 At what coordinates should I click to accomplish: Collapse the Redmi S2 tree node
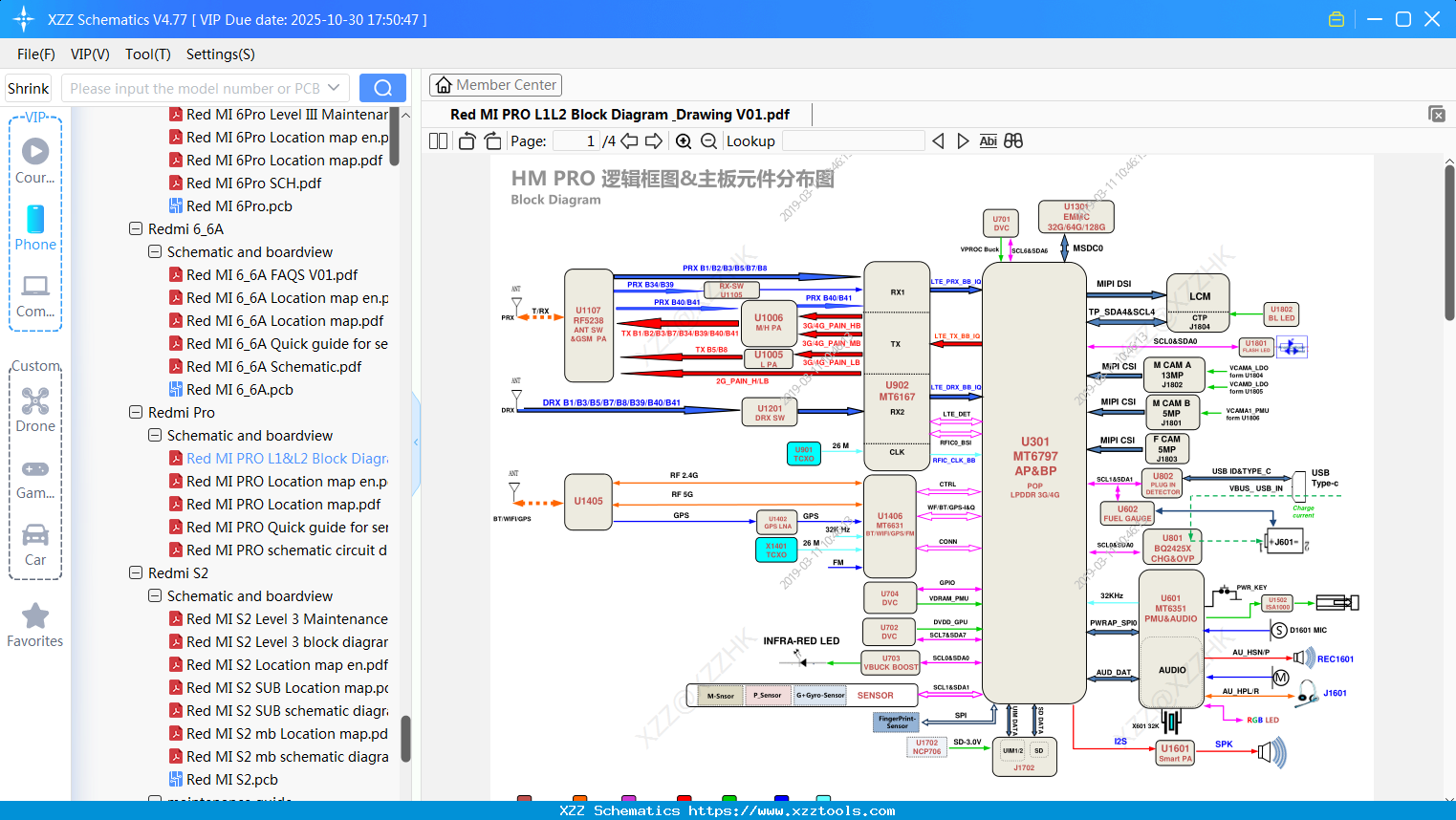point(136,573)
